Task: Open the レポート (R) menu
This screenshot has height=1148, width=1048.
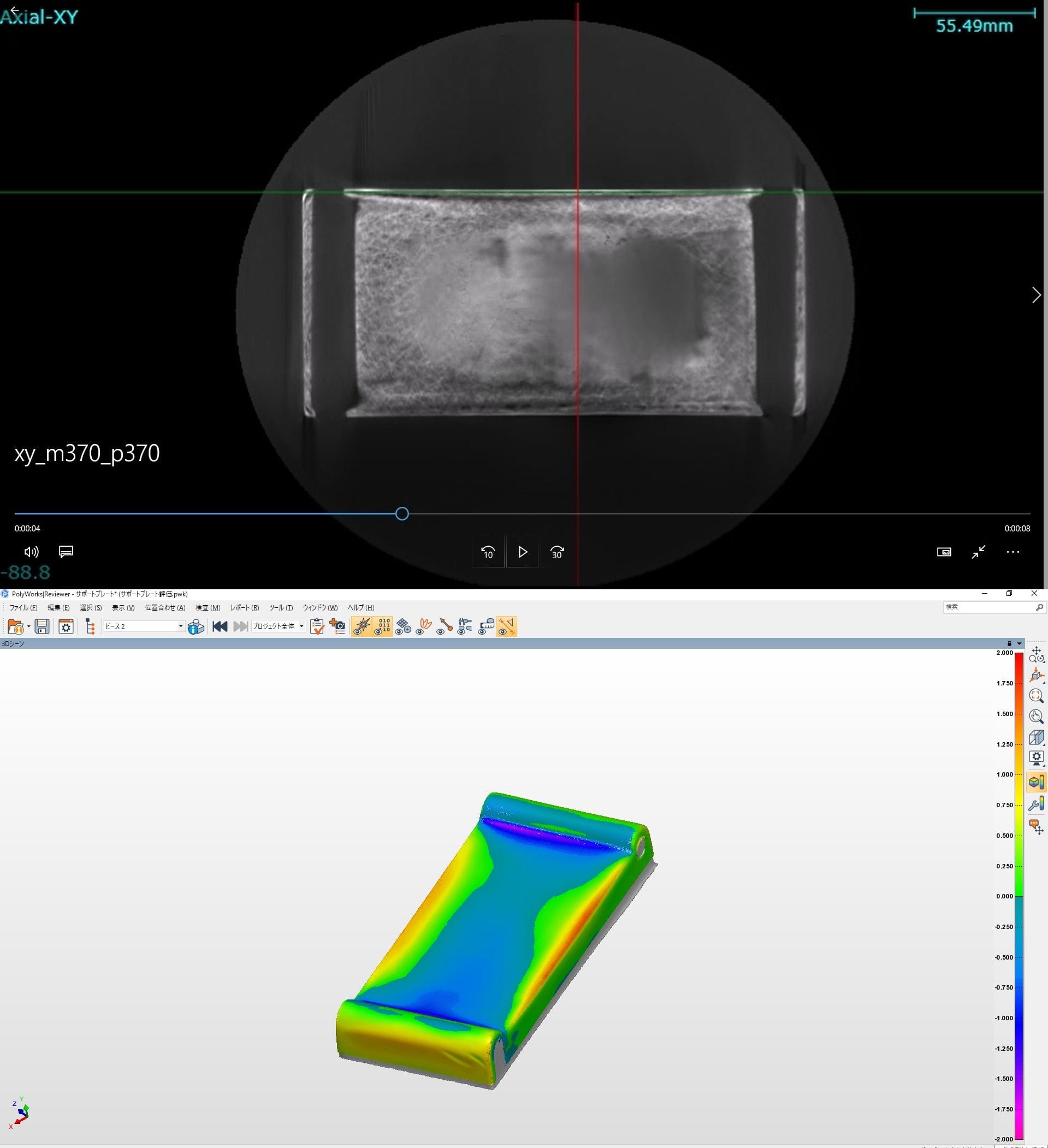Action: pos(244,608)
